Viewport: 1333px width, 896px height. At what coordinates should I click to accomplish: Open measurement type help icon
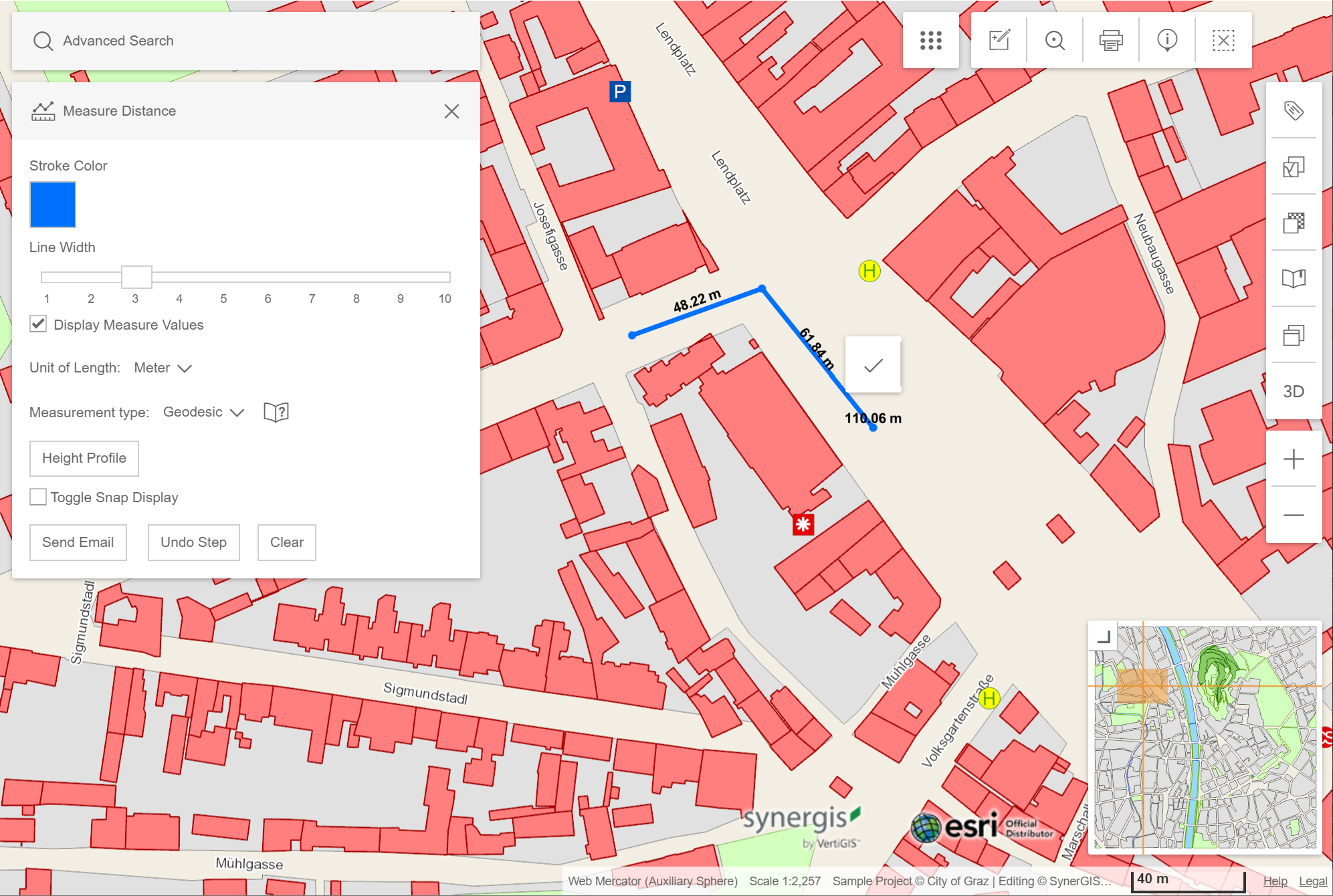[276, 412]
